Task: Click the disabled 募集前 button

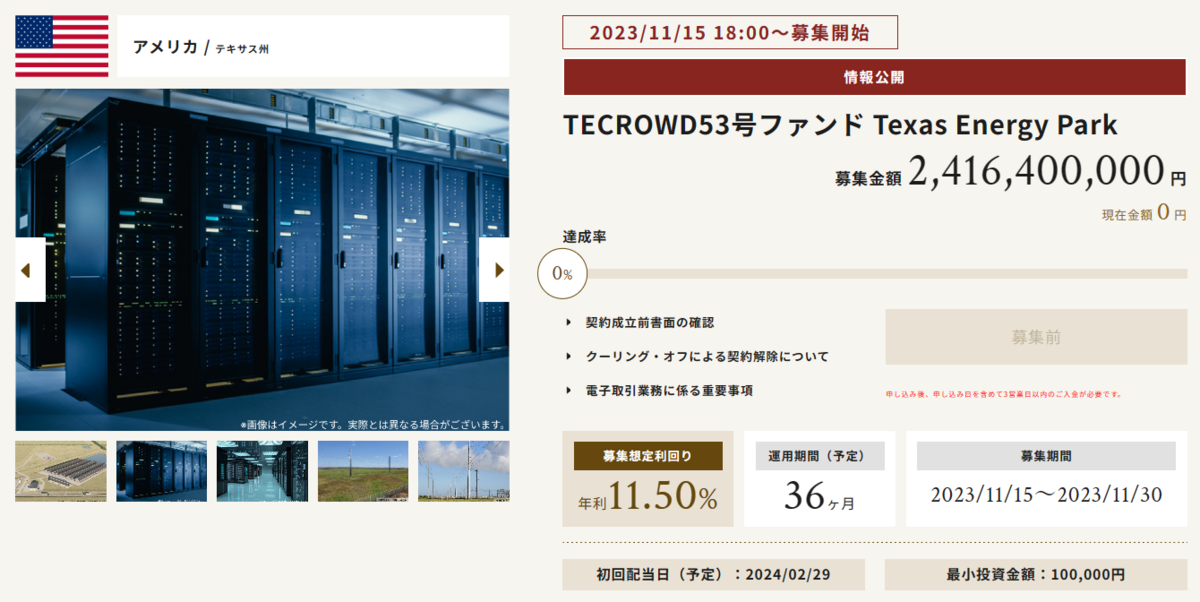Action: point(1036,337)
